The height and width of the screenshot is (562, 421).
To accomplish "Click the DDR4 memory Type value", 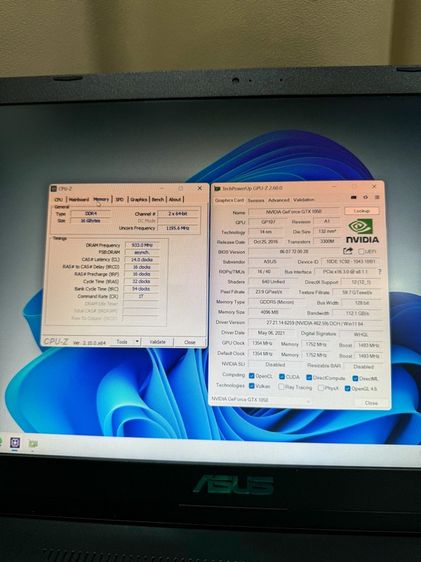I will point(90,213).
